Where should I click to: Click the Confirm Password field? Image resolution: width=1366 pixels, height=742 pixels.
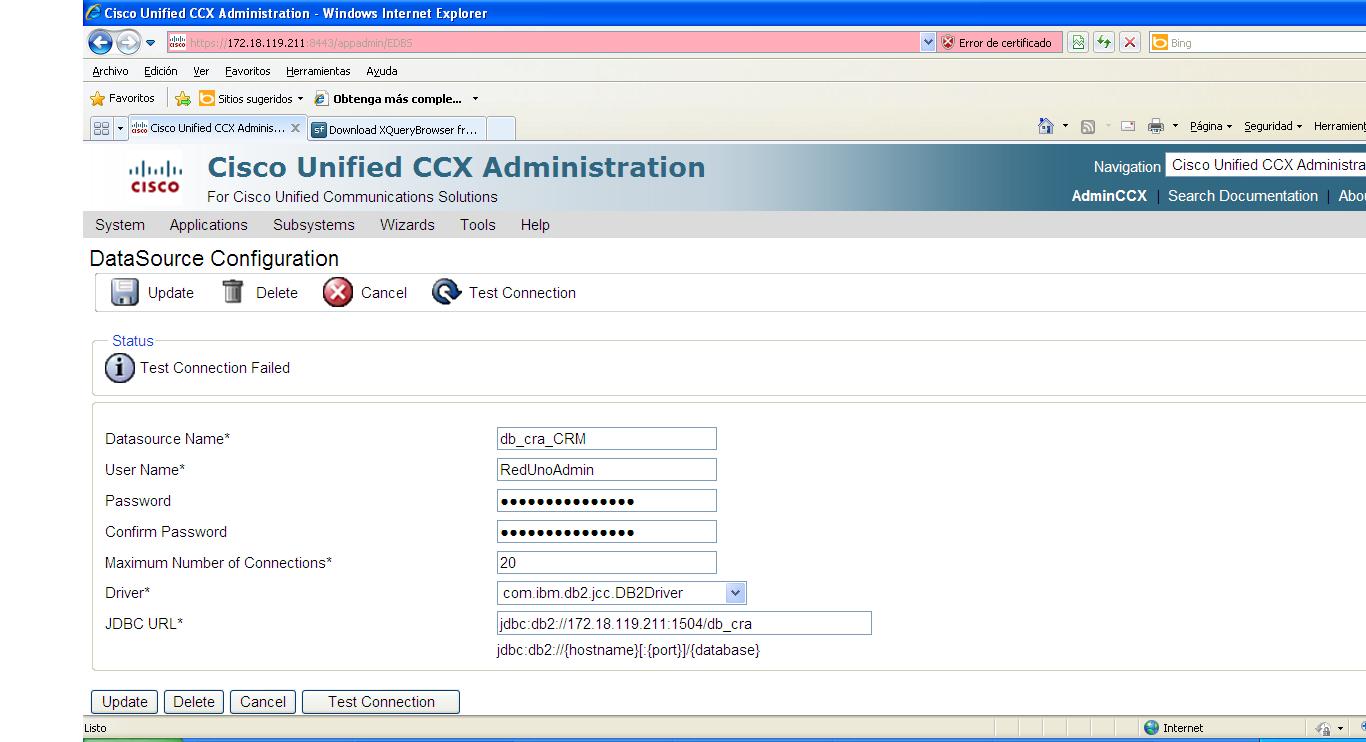(607, 532)
